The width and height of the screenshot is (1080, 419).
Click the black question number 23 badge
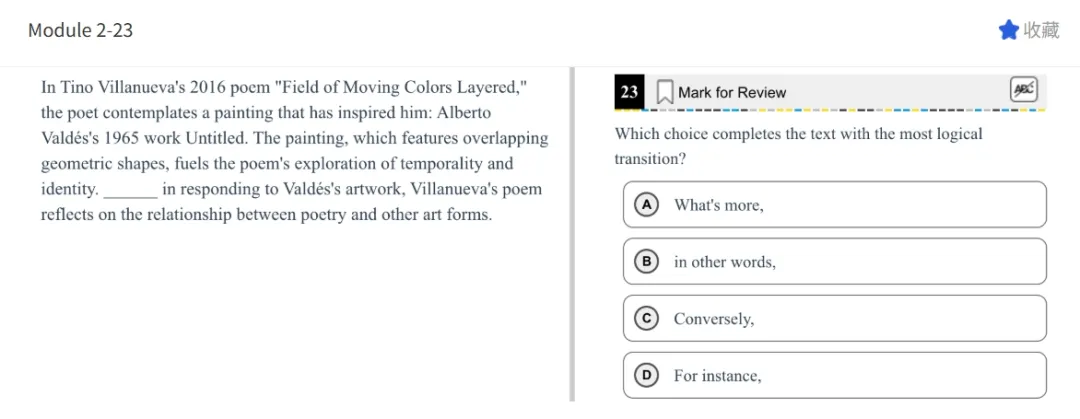point(629,92)
